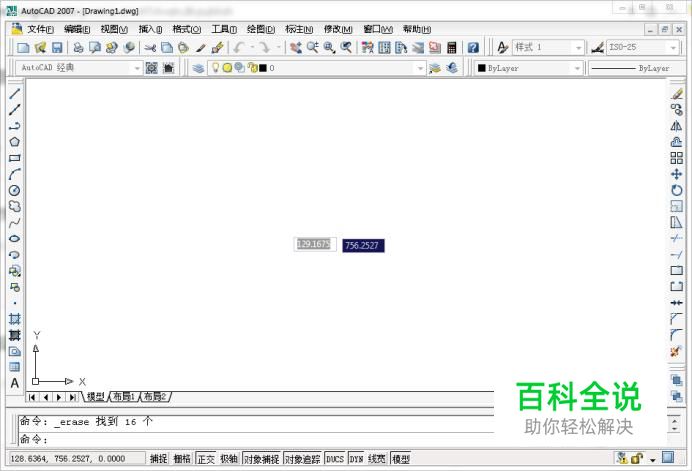Switch to the 布局1 tab
Viewport: 692px width, 471px height.
point(124,396)
